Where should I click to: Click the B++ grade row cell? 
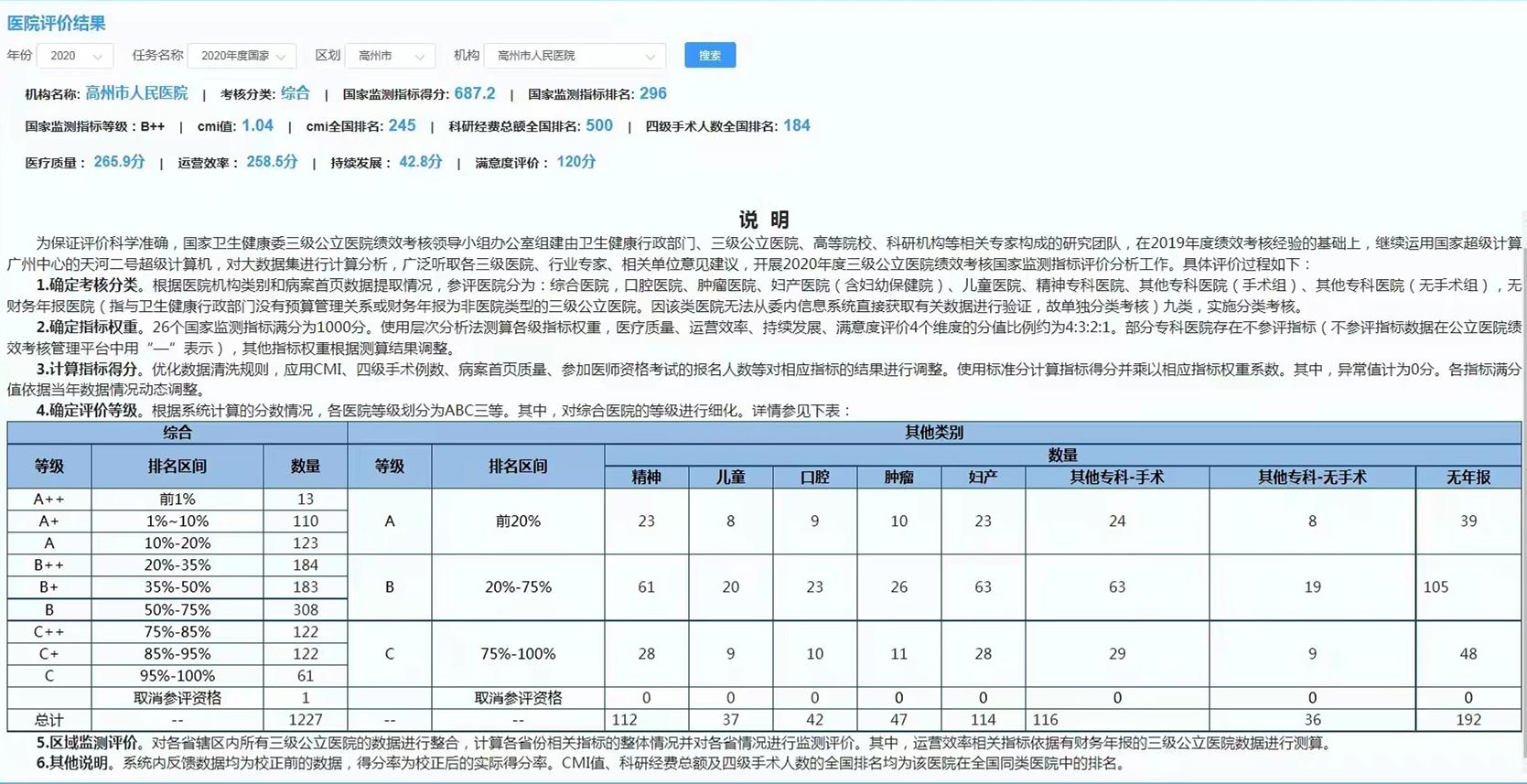(49, 565)
